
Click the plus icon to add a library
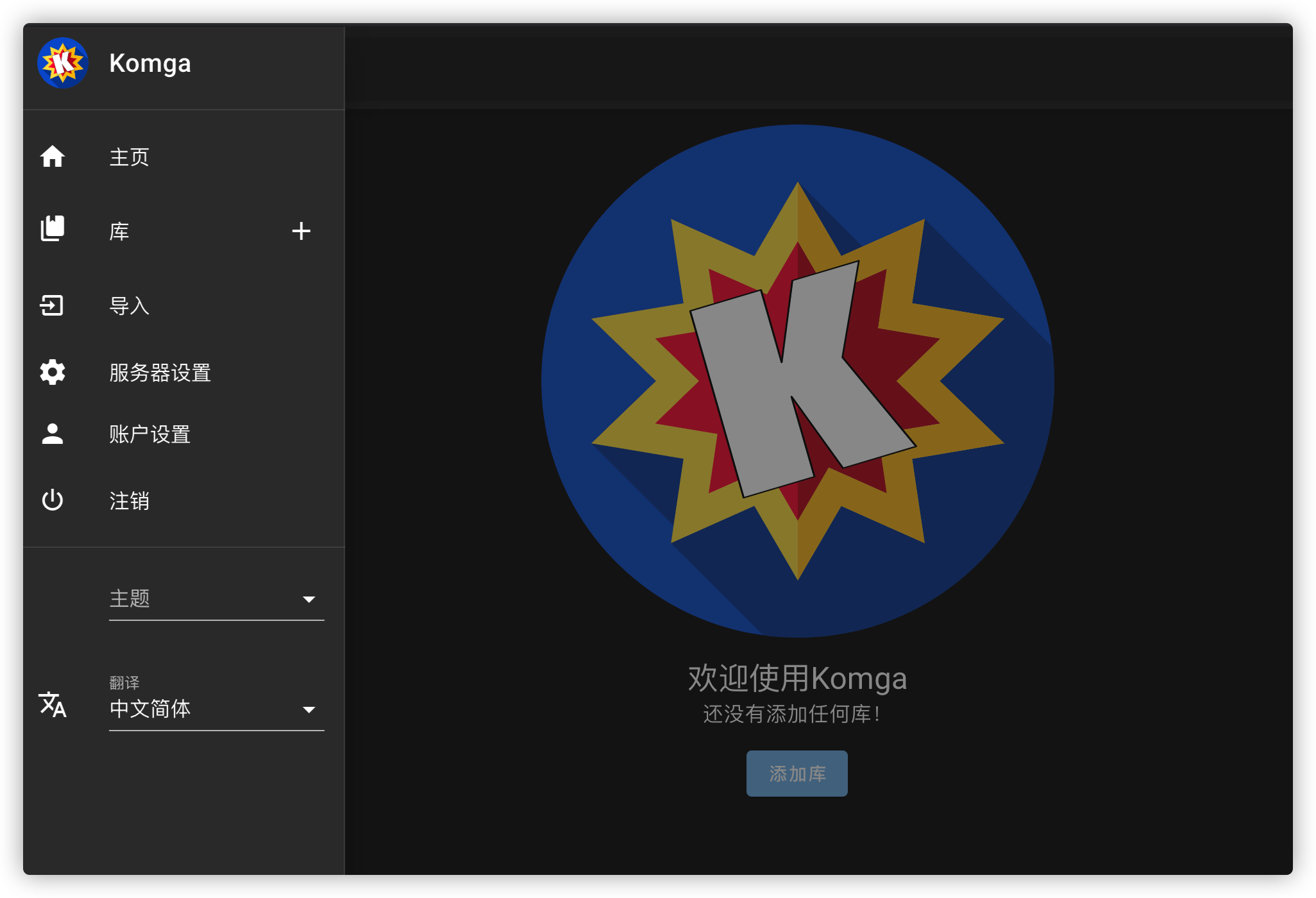301,231
